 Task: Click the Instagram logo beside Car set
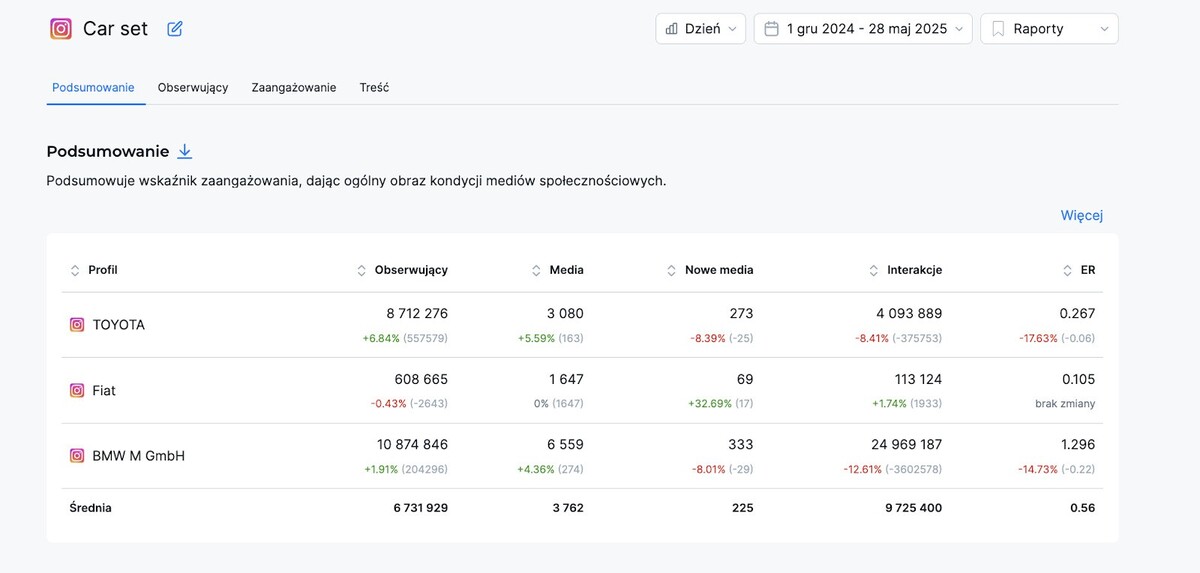click(61, 29)
